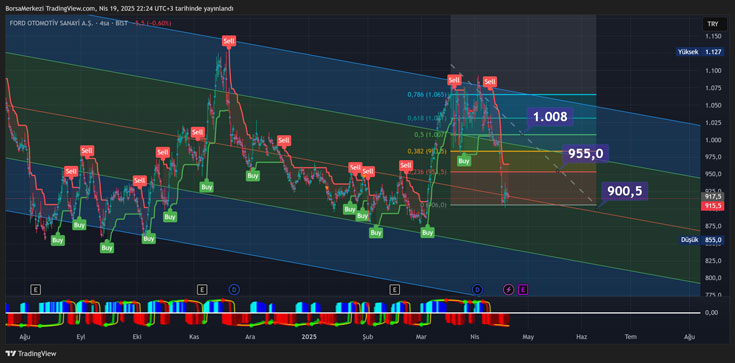This screenshot has width=735, height=363.
Task: Click the BorsaMerkezi publication header text
Action: tap(120, 8)
